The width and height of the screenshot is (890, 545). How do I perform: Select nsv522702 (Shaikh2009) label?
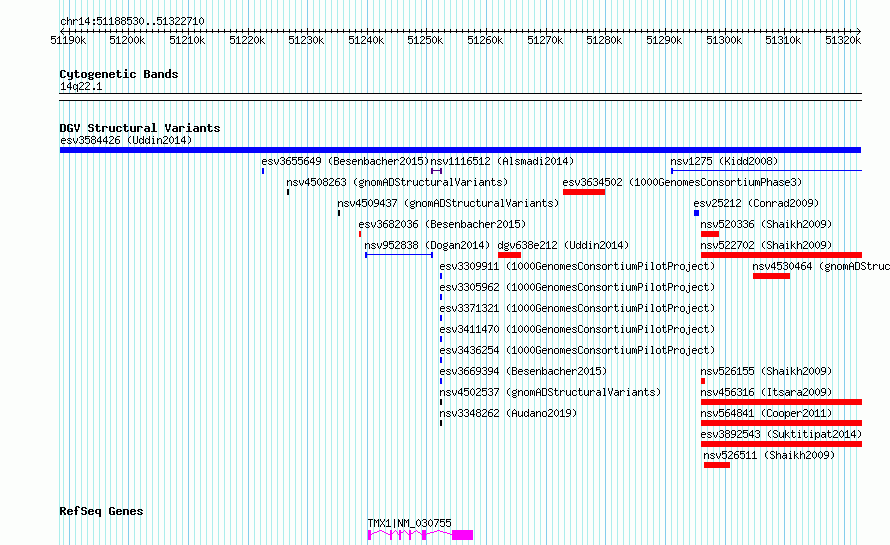(x=766, y=245)
